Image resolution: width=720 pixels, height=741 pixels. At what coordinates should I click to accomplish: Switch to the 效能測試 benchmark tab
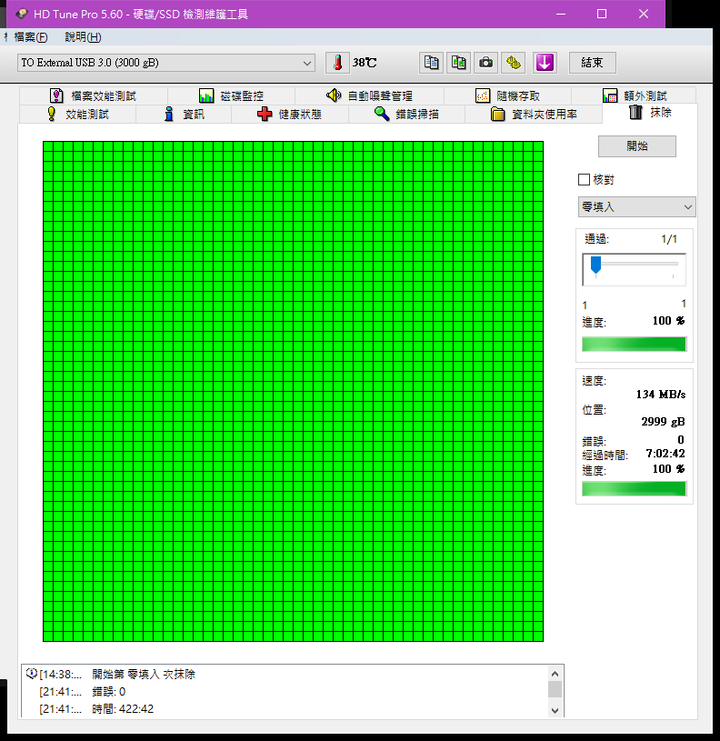tap(78, 114)
